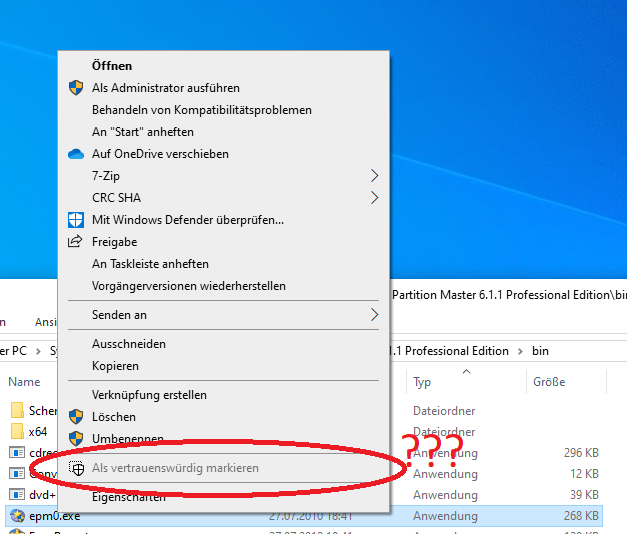The image size is (627, 534).
Task: Click the 39 KB size cell
Action: click(584, 495)
